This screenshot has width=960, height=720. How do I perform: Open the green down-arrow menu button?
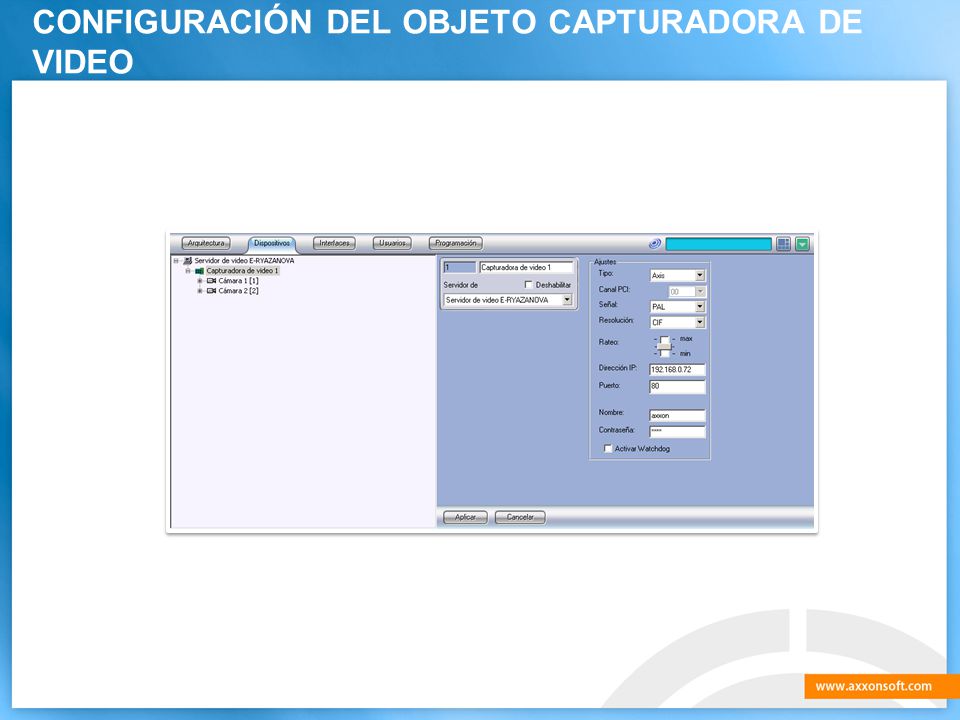[802, 244]
